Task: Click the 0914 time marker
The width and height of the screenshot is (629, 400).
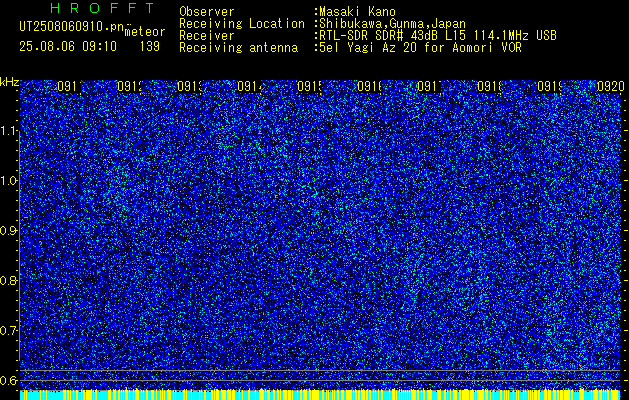Action: [250, 87]
